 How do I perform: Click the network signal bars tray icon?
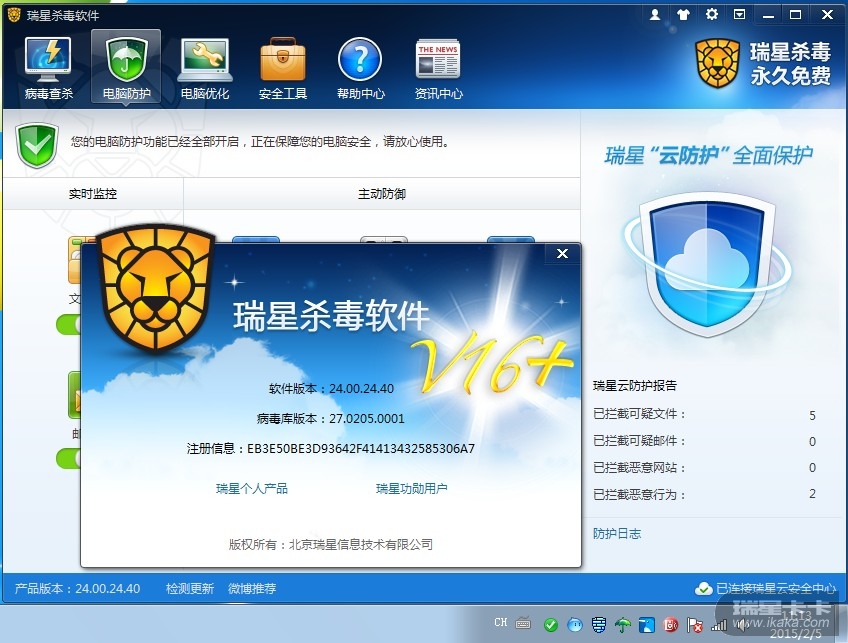[719, 626]
